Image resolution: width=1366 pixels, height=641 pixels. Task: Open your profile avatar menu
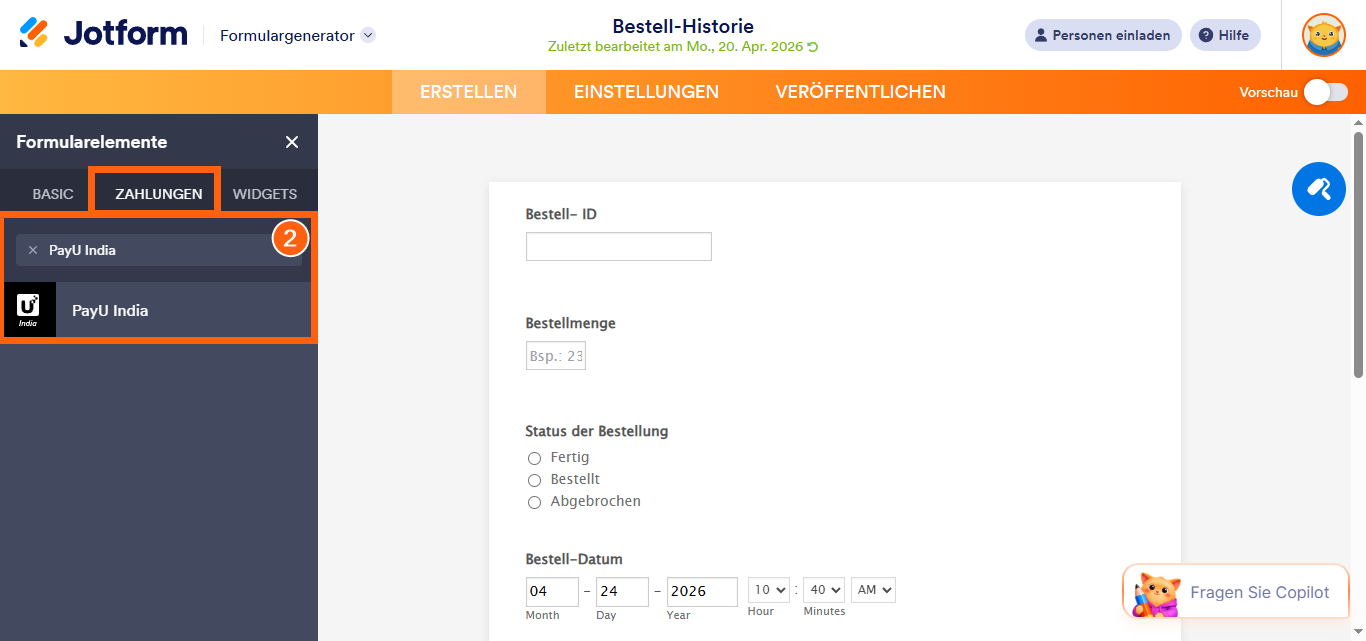1323,34
